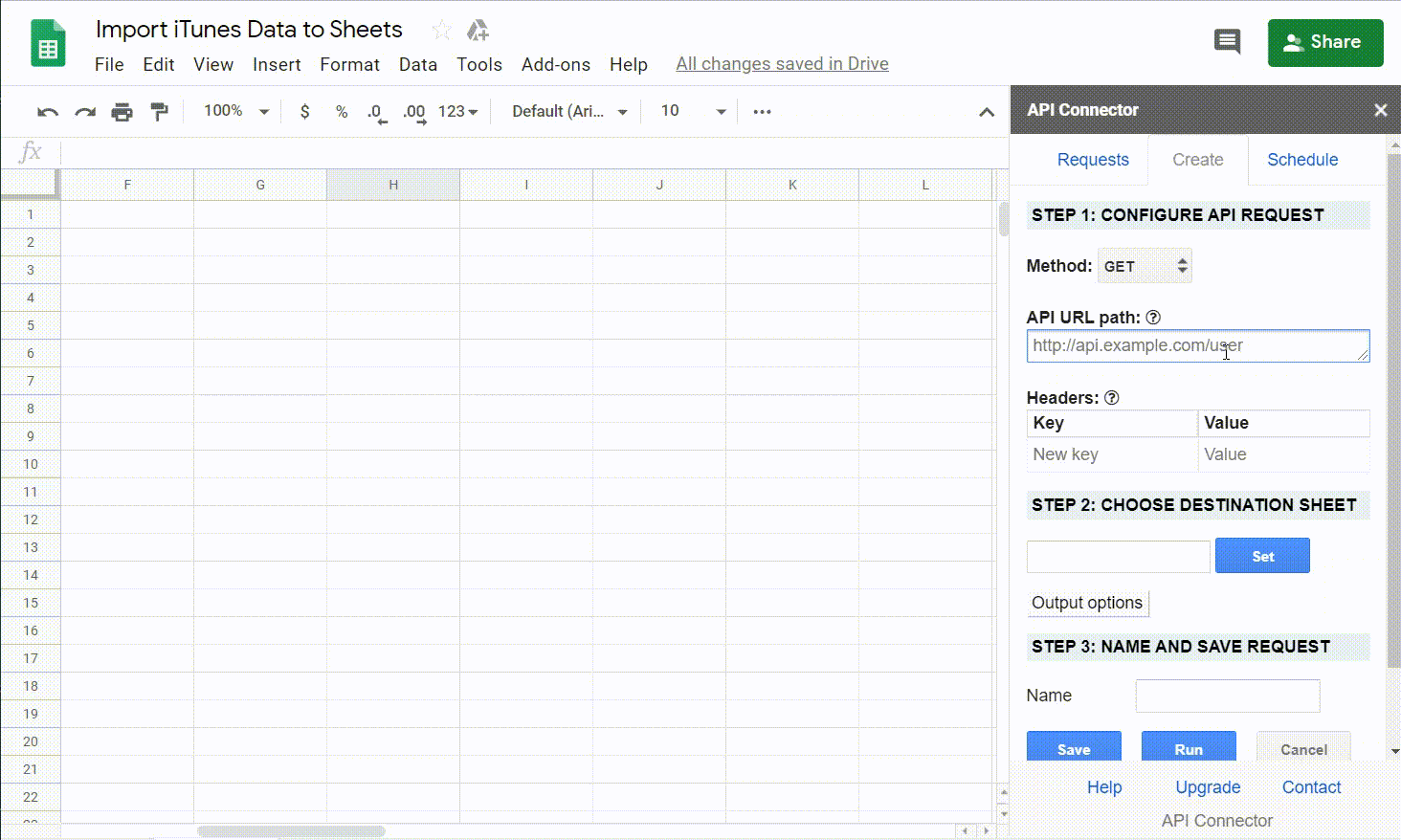Undo the last action
This screenshot has height=840, width=1401.
click(45, 111)
